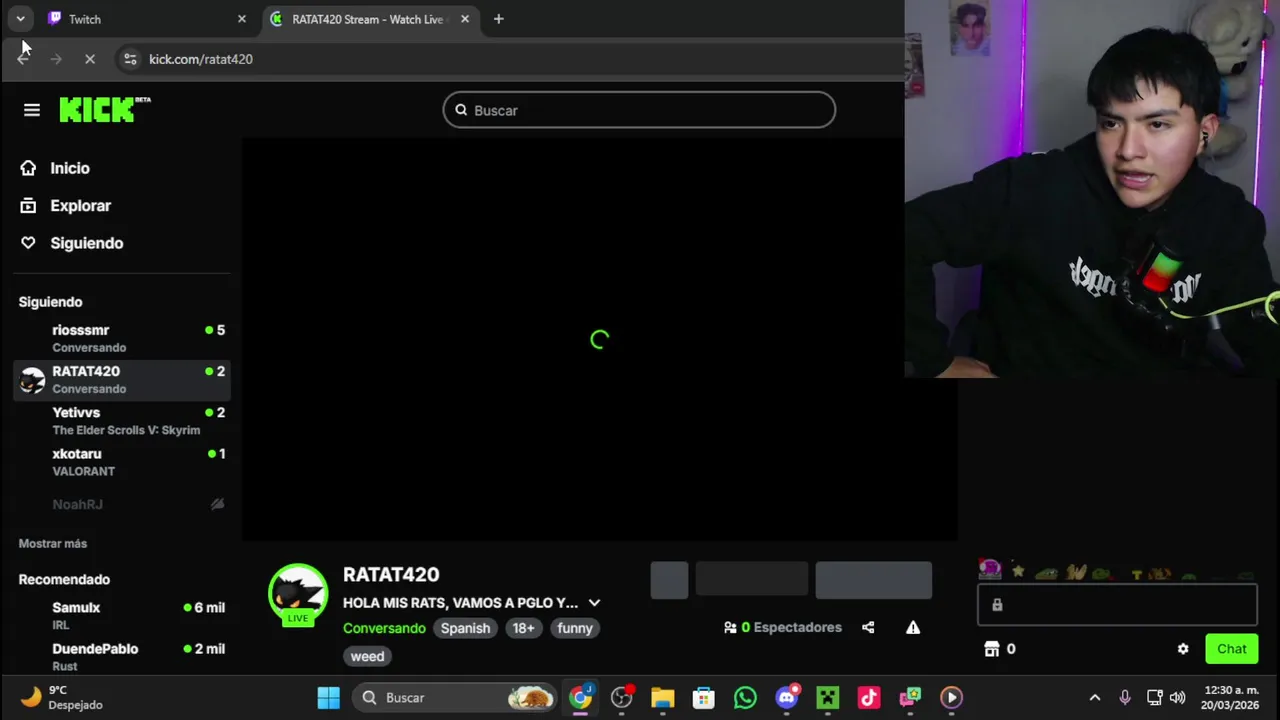Screen dimensions: 1280x720
Task: Open volume control in system tray
Action: click(x=1178, y=697)
